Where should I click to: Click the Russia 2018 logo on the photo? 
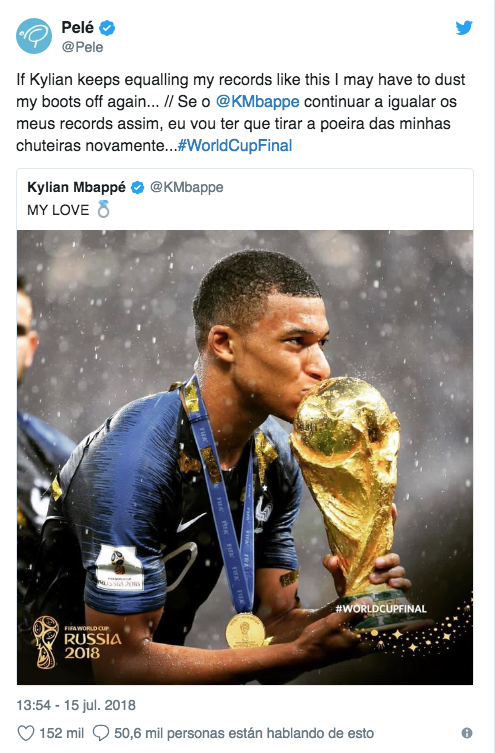[77, 643]
